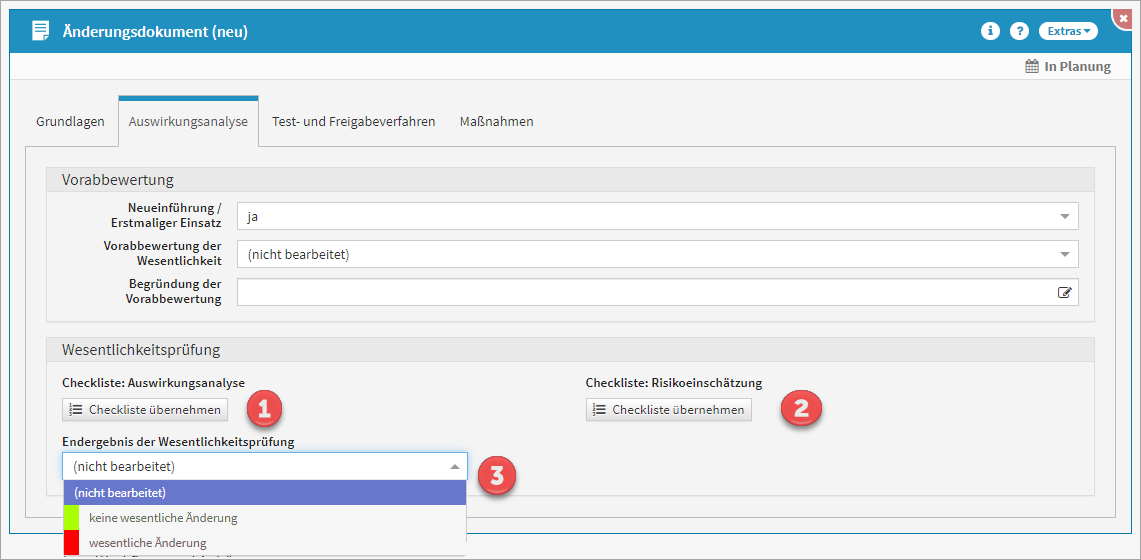Viewport: 1141px width, 560px height.
Task: Click red marker number 3
Action: [497, 476]
